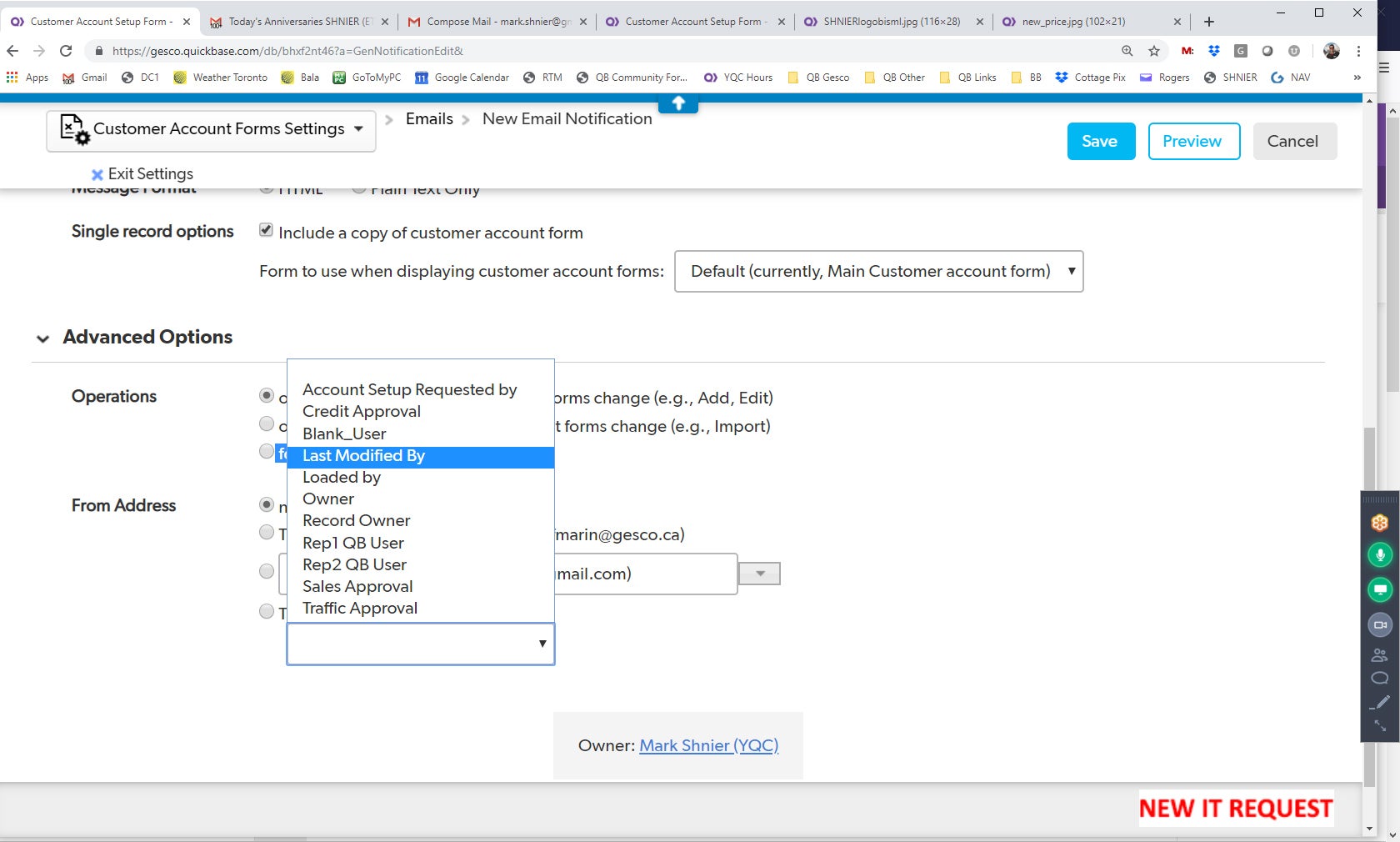Choose Record Owner from the list
This screenshot has height=842, width=1400.
click(421, 520)
